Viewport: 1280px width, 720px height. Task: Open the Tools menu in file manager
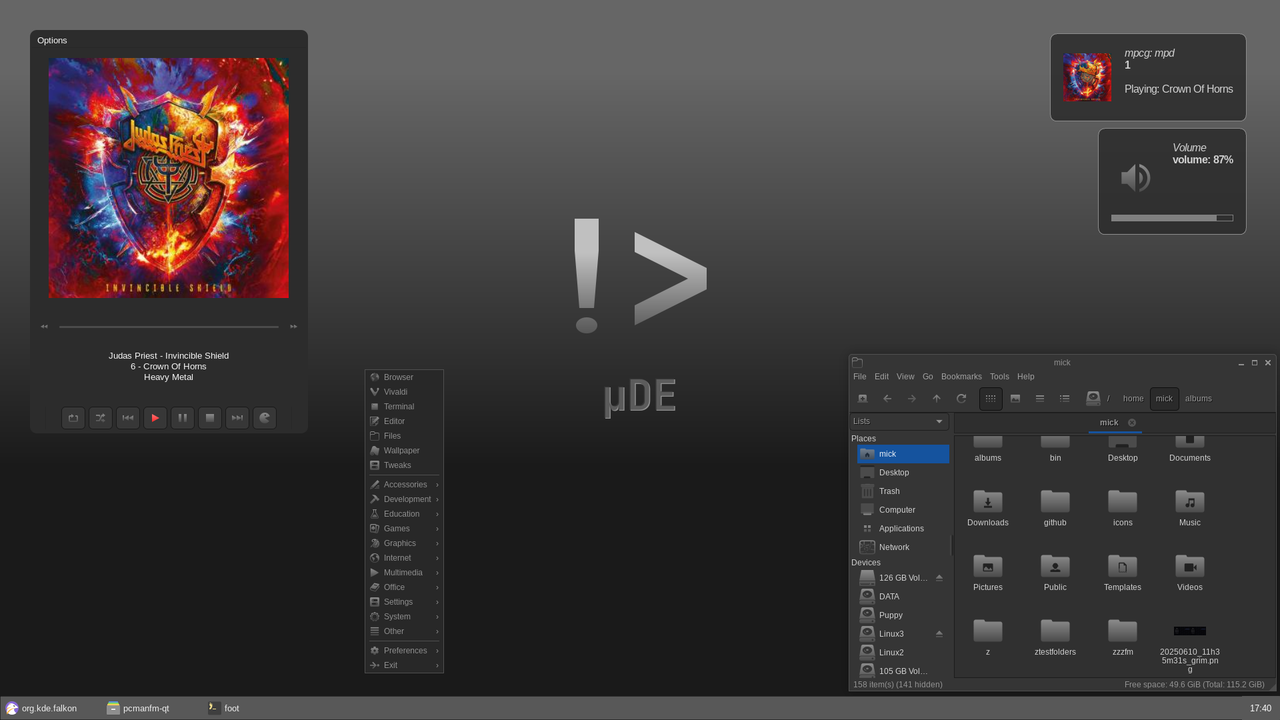point(999,376)
